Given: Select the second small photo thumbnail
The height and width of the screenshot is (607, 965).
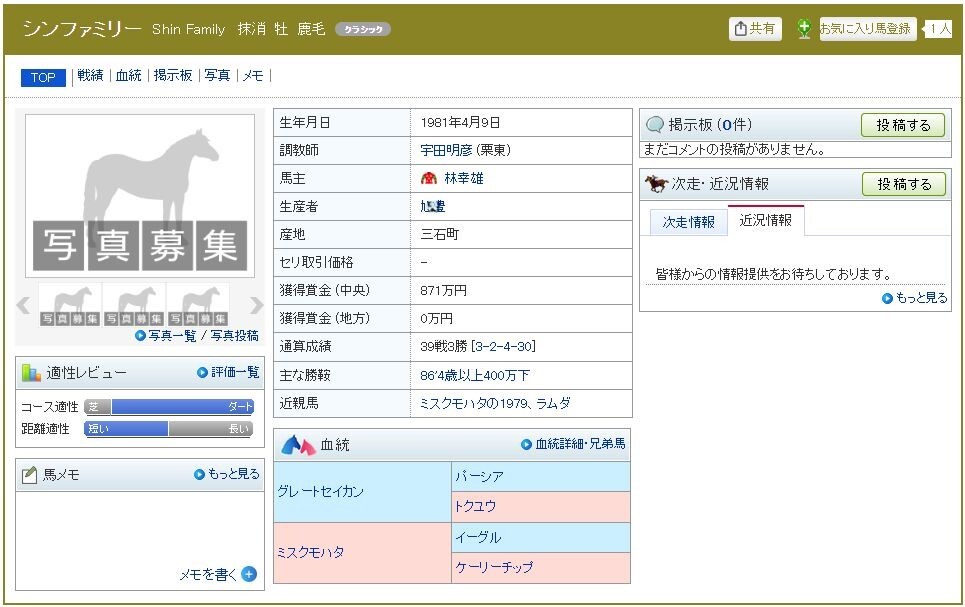Looking at the screenshot, I should pos(134,304).
